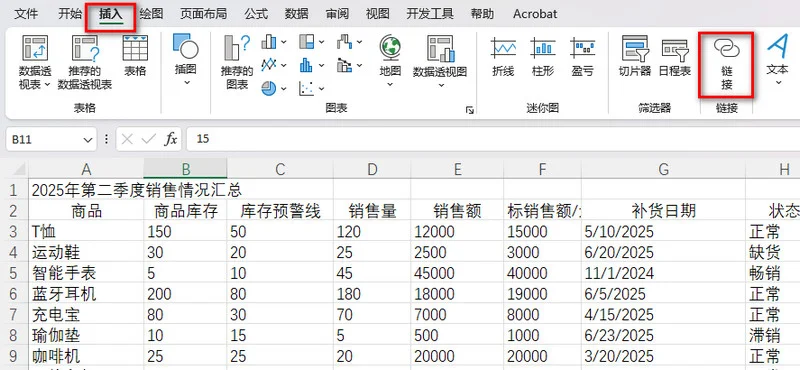Switch to the Acrobat tab
The width and height of the screenshot is (800, 370).
click(535, 14)
